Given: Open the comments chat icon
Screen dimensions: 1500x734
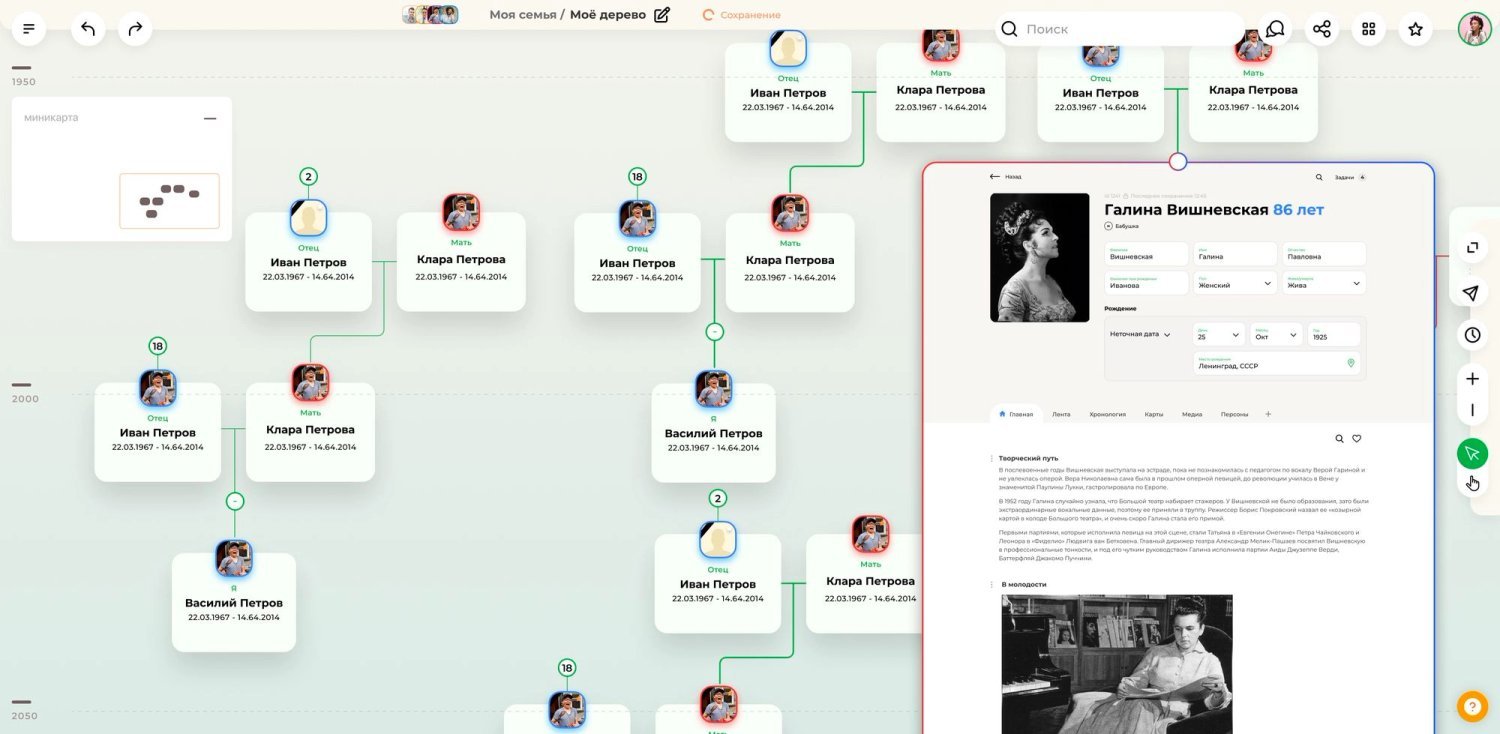Looking at the screenshot, I should pyautogui.click(x=1275, y=29).
